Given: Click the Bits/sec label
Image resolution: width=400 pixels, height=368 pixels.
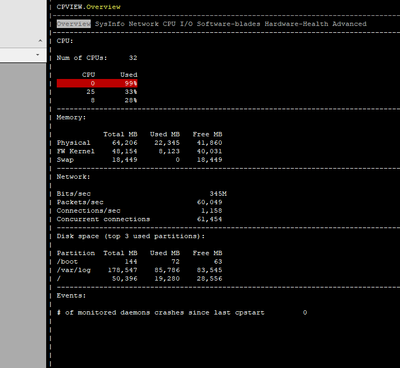Looking at the screenshot, I should pos(74,194).
